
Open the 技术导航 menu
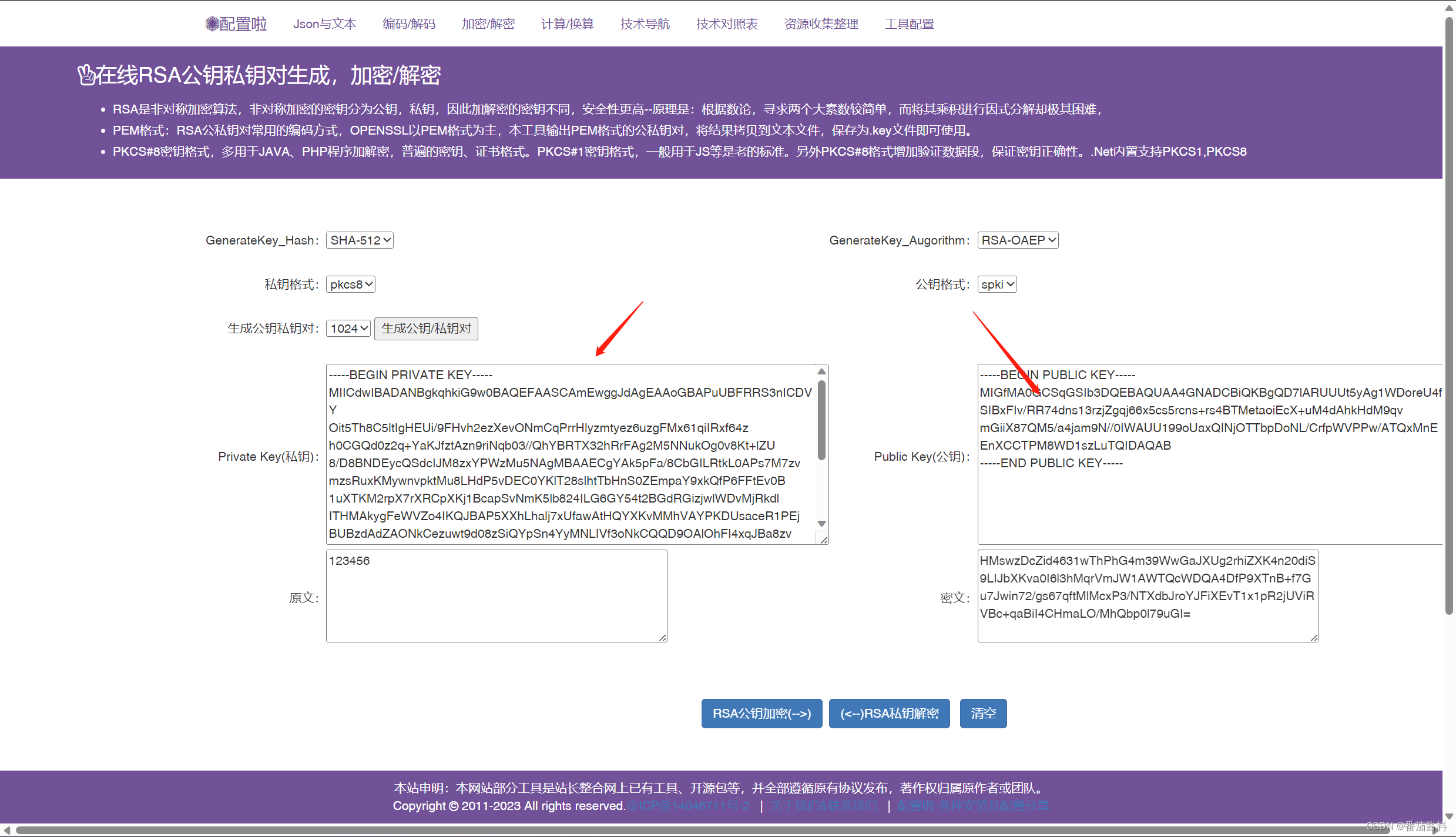(645, 24)
